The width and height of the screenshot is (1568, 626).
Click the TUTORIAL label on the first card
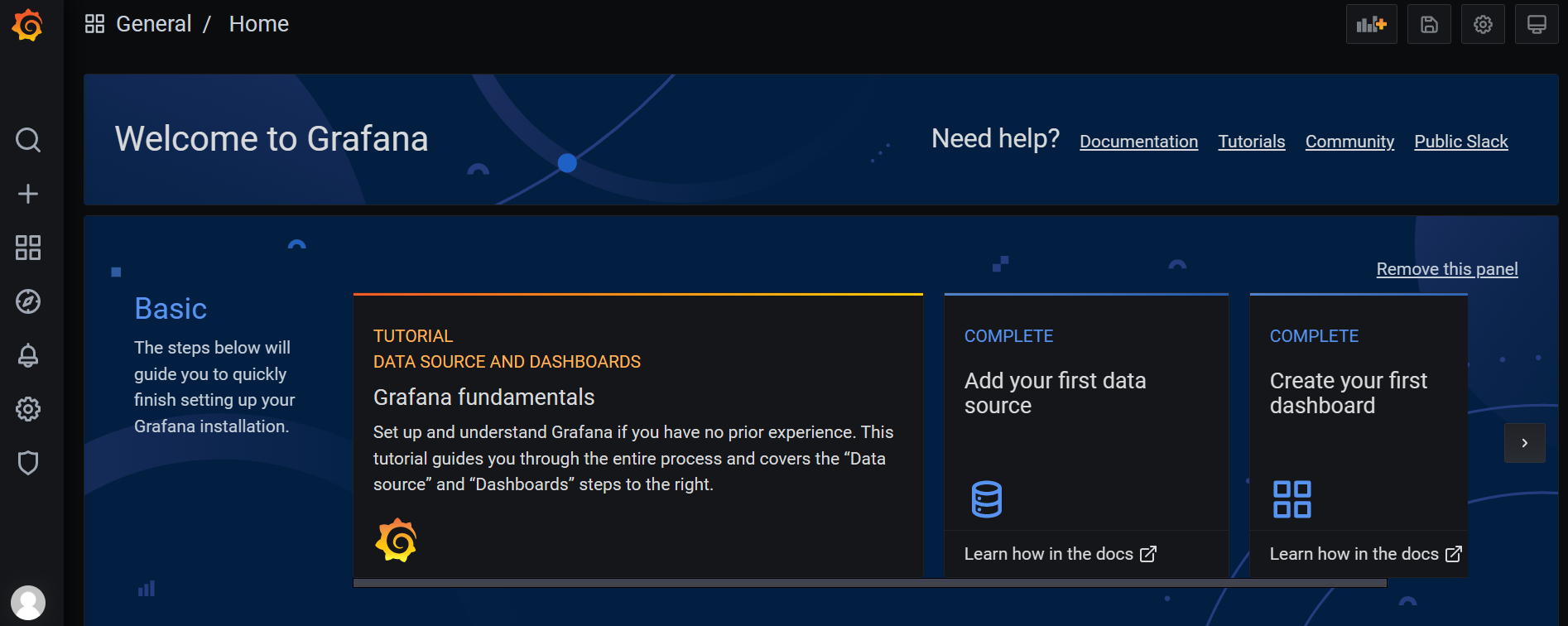pyautogui.click(x=413, y=336)
